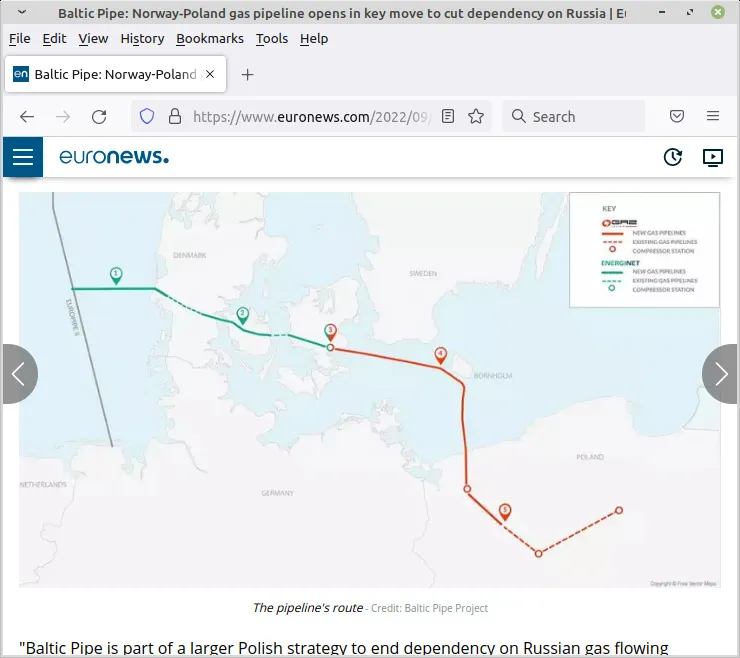This screenshot has width=740, height=658.
Task: Go back to the previous page
Action: tap(27, 117)
